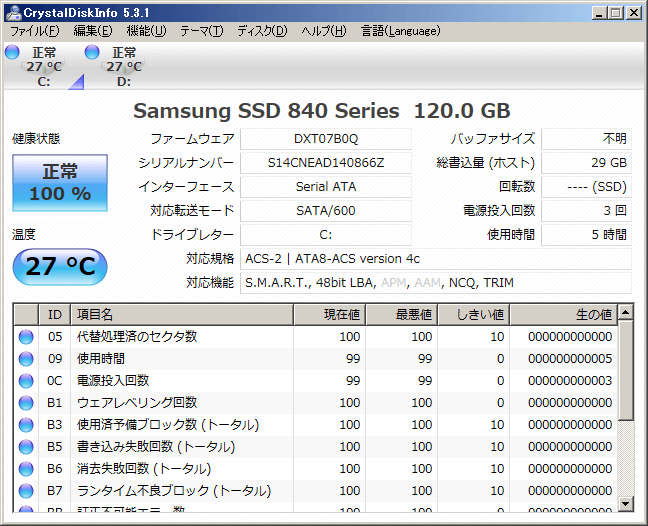This screenshot has height=526, width=648.
Task: Click the SMART list scrollbar thumb
Action: tap(626, 371)
